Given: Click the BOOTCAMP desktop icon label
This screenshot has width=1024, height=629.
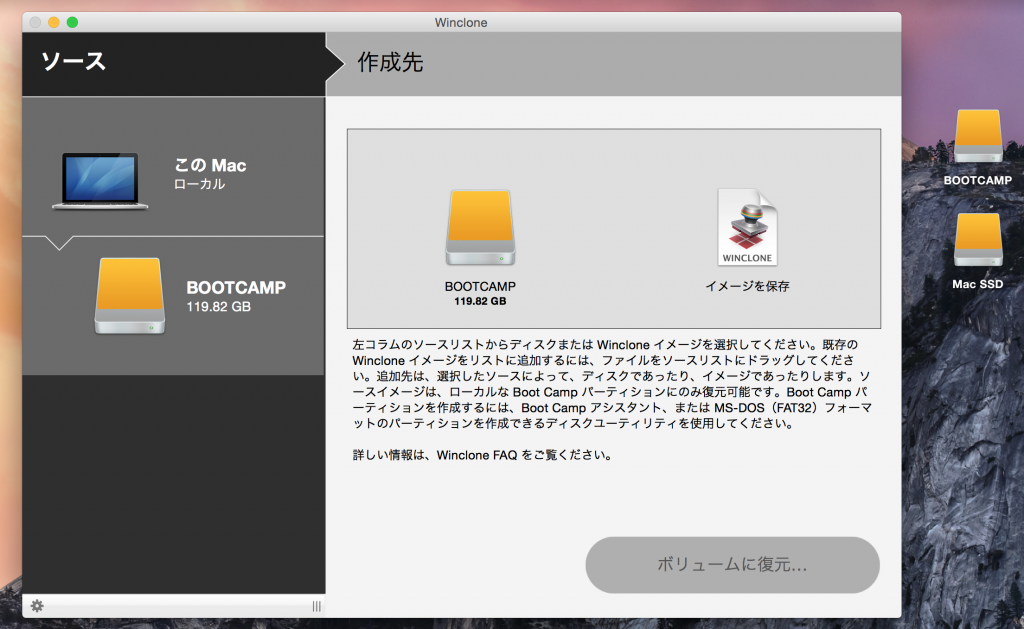Looking at the screenshot, I should coord(978,180).
